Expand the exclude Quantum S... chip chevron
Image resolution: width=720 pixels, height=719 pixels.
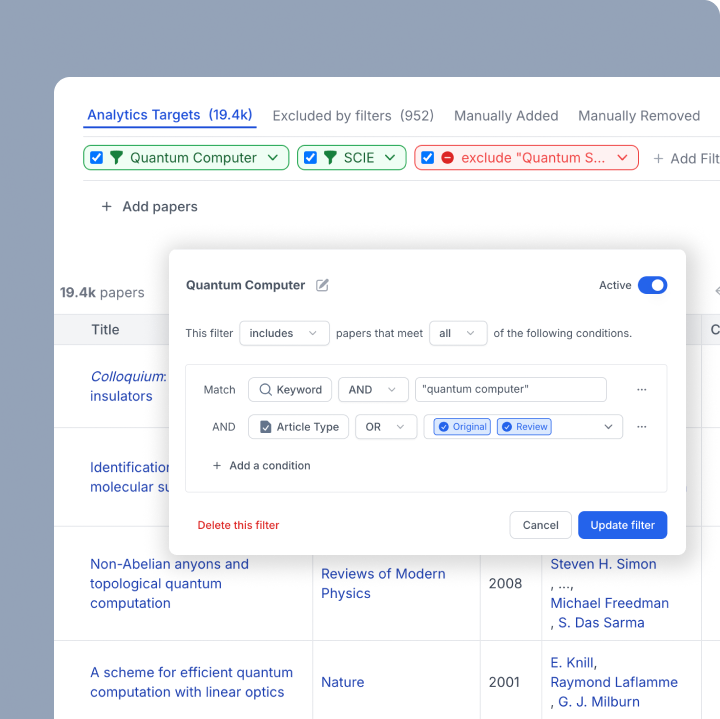622,157
